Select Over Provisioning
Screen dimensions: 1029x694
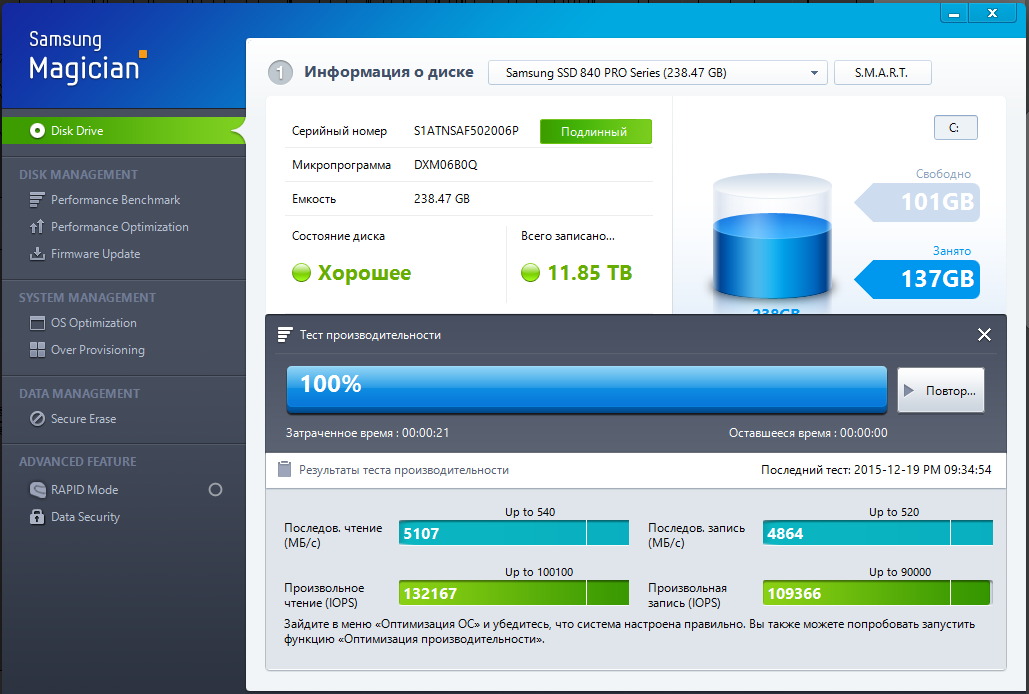98,350
